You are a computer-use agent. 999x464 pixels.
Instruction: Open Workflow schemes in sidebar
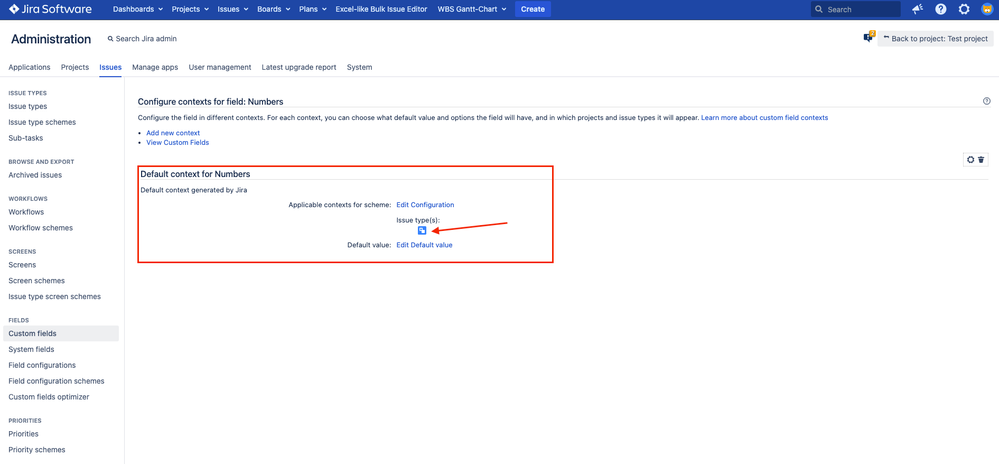point(41,228)
